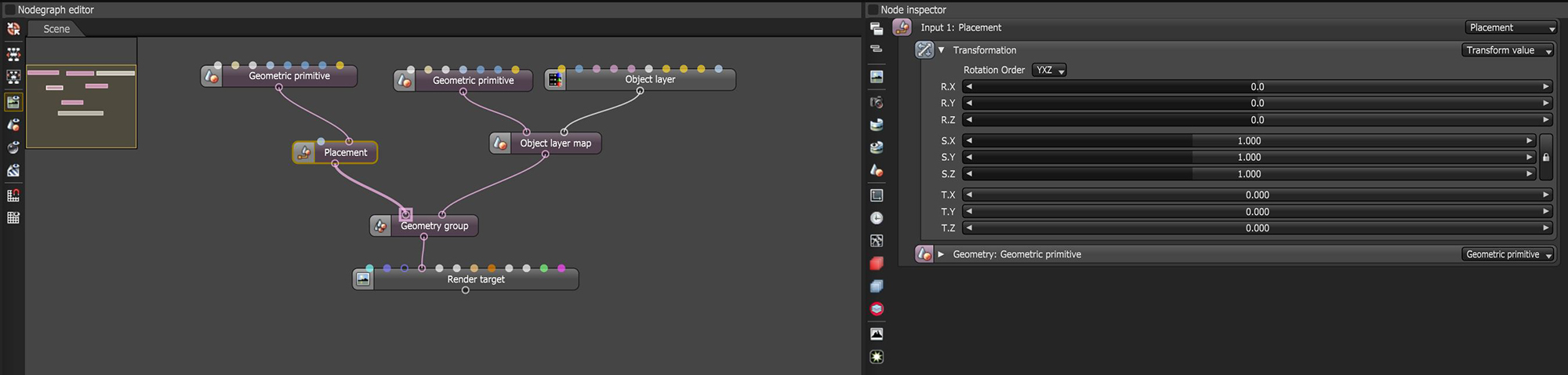Open camera shortcut icon in Node inspector sidebar
The image size is (1568, 375).
(x=877, y=102)
